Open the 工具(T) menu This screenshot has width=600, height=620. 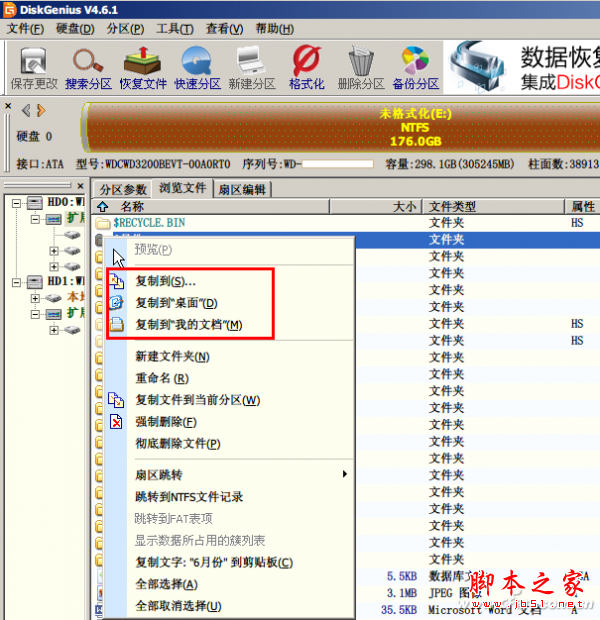pos(175,29)
